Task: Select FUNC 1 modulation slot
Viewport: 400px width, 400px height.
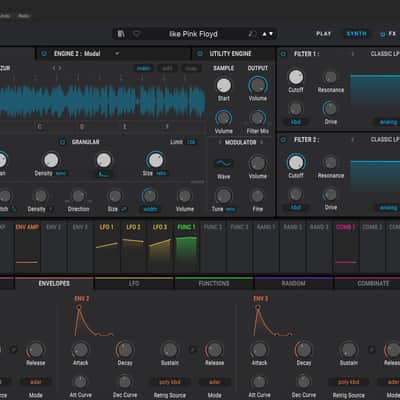Action: 186,247
